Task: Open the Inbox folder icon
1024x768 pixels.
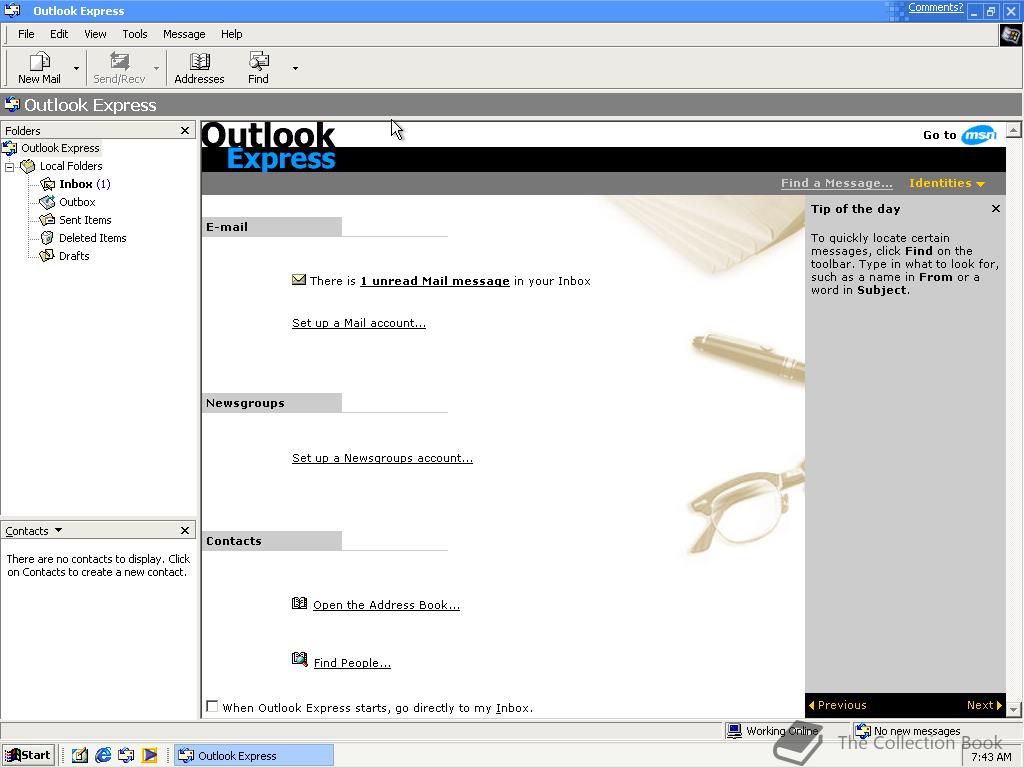Action: (x=47, y=184)
